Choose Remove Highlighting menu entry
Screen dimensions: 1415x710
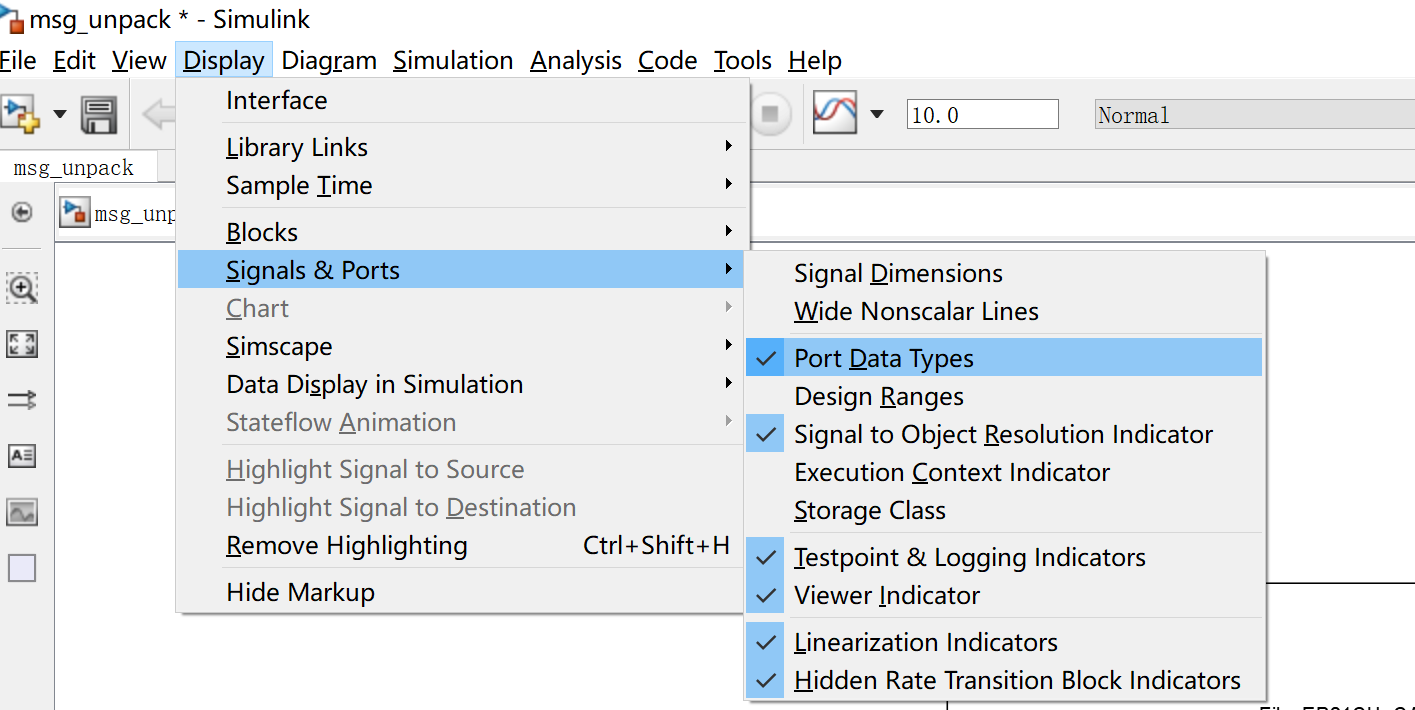point(460,546)
